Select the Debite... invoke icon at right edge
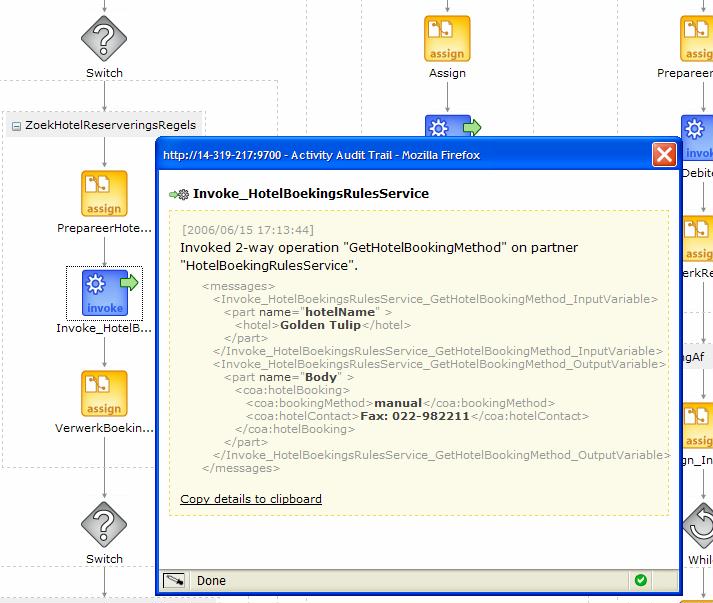 coord(698,138)
